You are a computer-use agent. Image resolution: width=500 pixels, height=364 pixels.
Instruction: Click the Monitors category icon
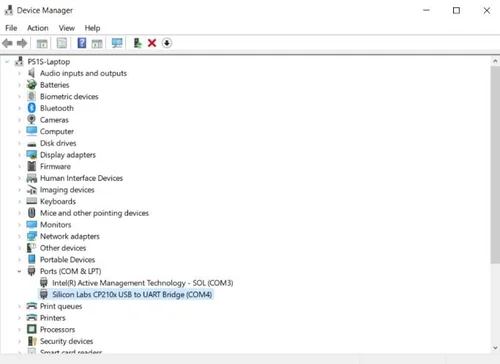point(32,224)
